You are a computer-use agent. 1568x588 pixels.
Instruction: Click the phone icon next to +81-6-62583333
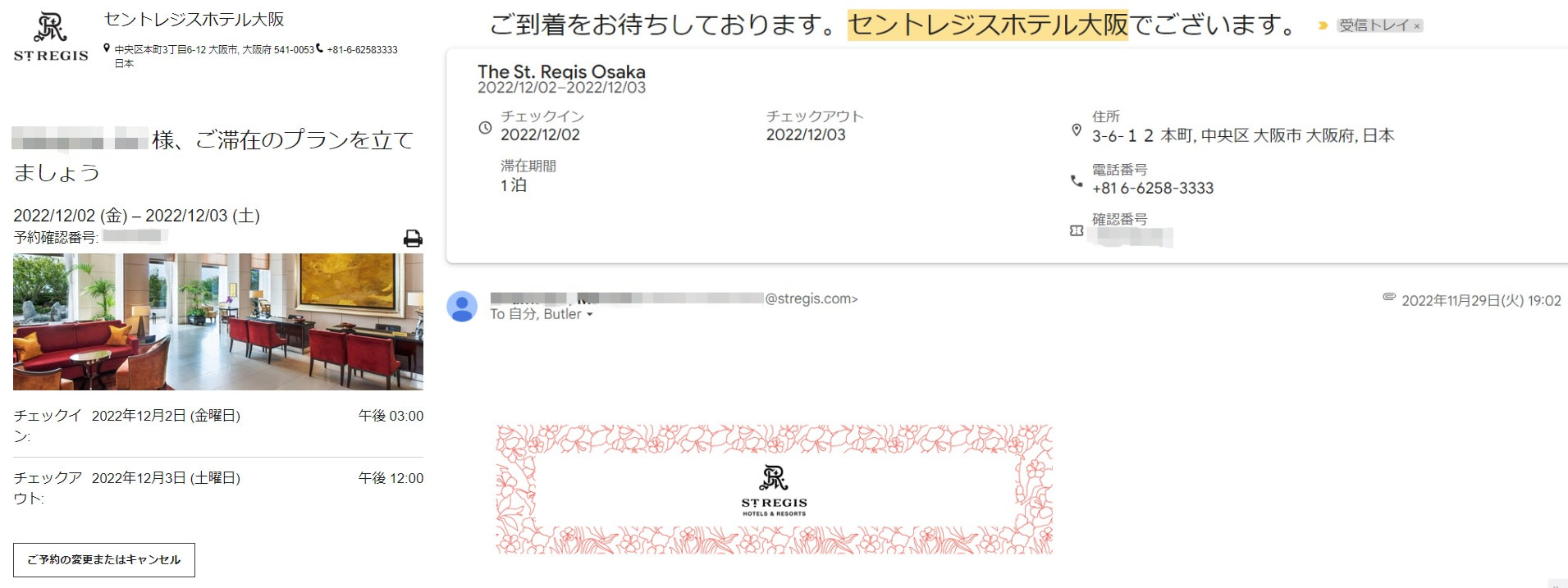pyautogui.click(x=320, y=48)
